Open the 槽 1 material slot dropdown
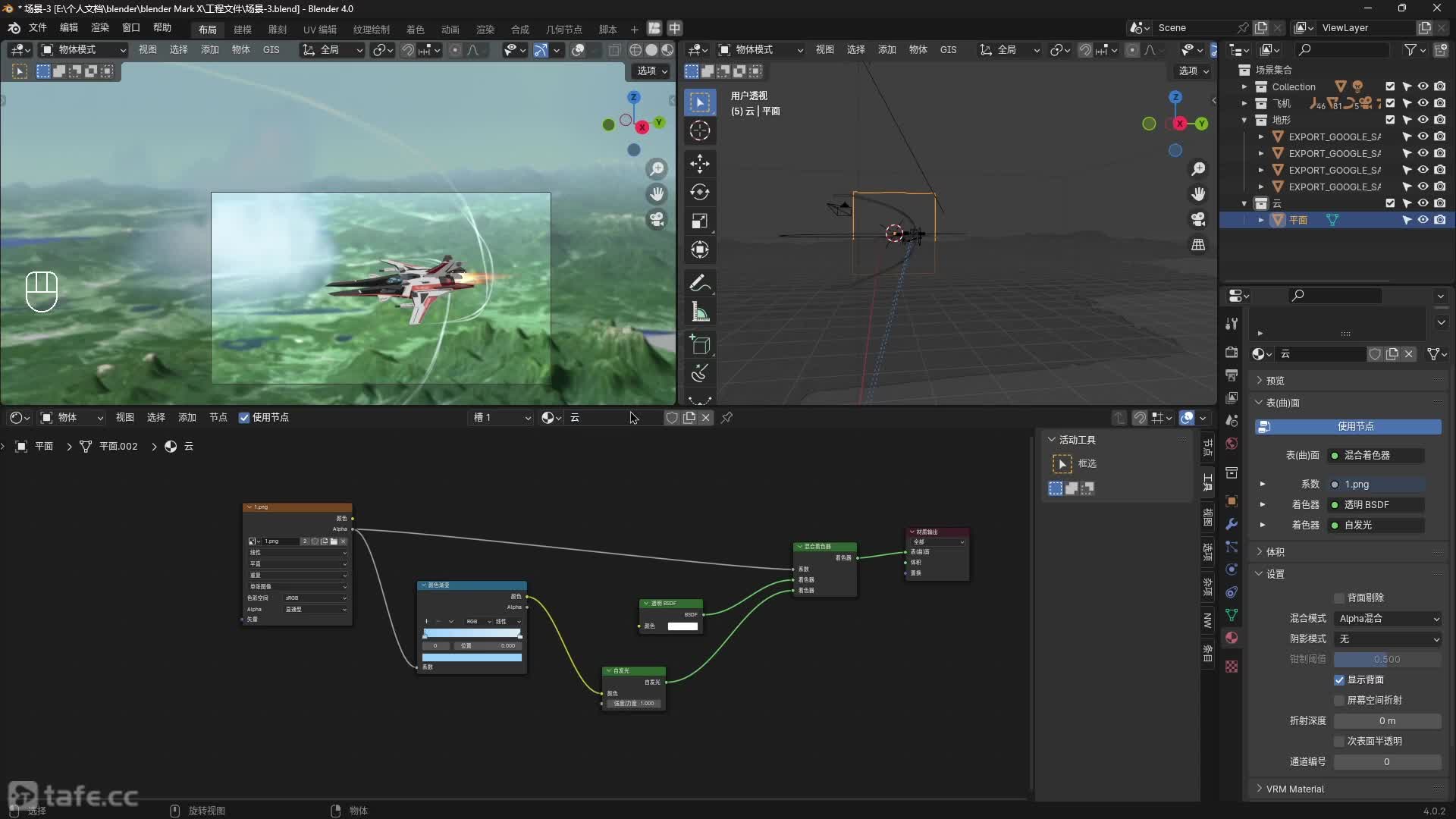Viewport: 1456px width, 819px height. [501, 417]
